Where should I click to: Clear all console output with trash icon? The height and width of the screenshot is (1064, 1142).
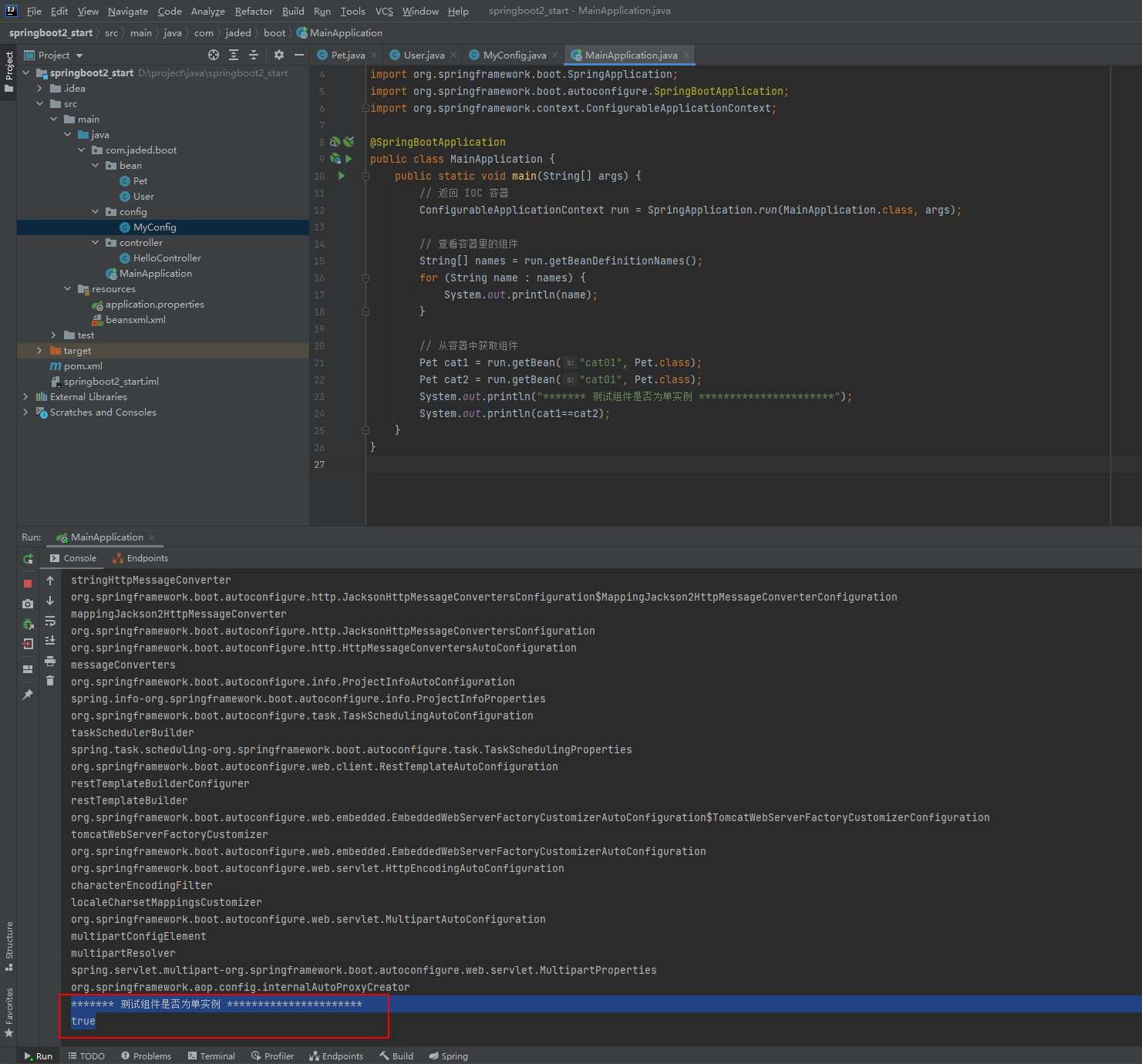[50, 680]
